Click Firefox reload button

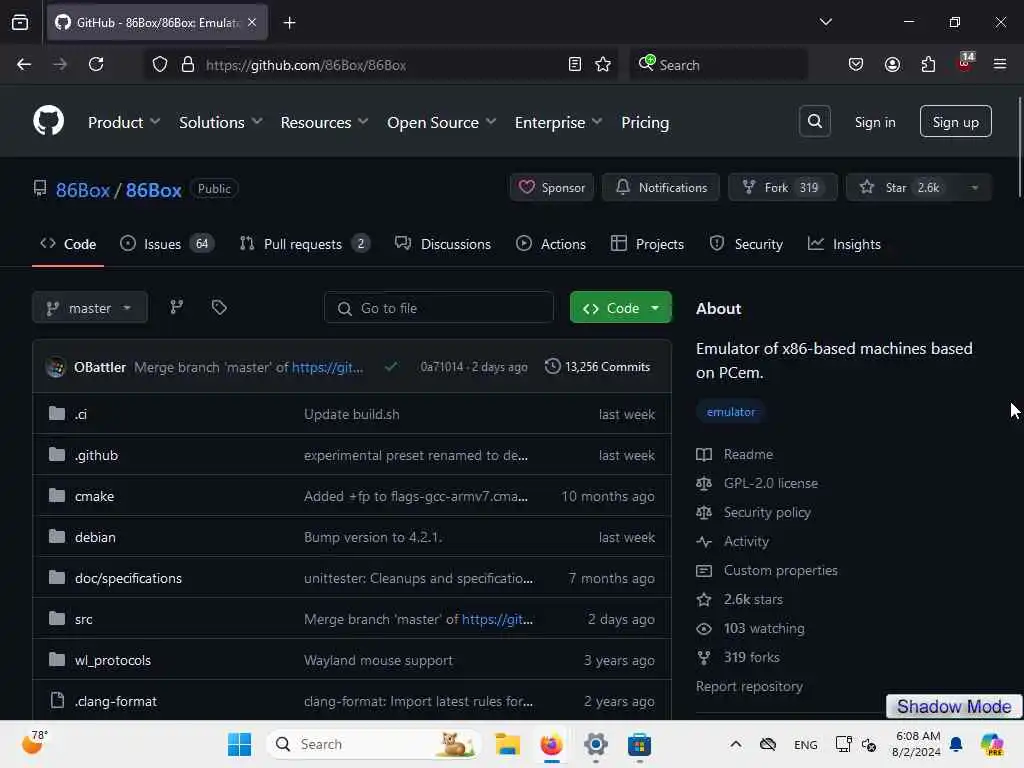click(x=96, y=64)
